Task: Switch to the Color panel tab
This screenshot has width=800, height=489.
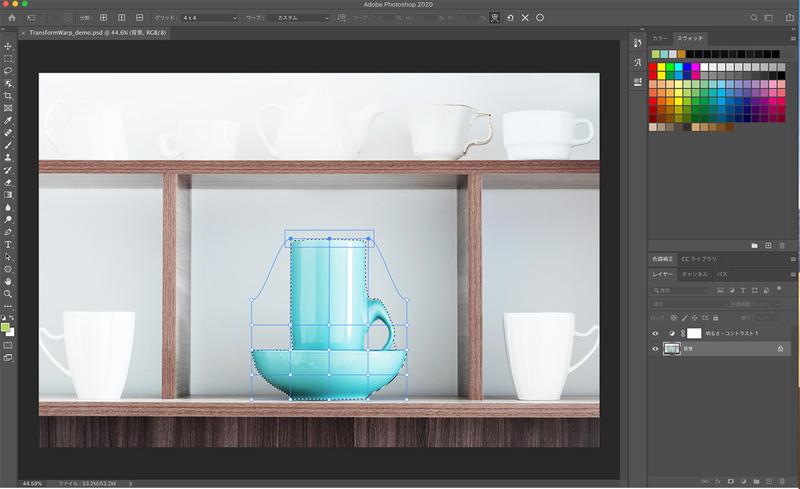Action: 660,38
